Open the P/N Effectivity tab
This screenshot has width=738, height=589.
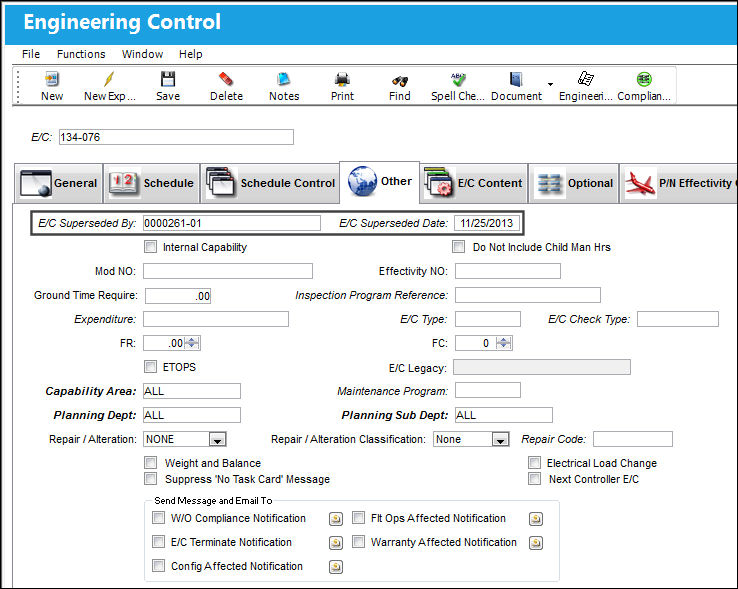tap(679, 183)
